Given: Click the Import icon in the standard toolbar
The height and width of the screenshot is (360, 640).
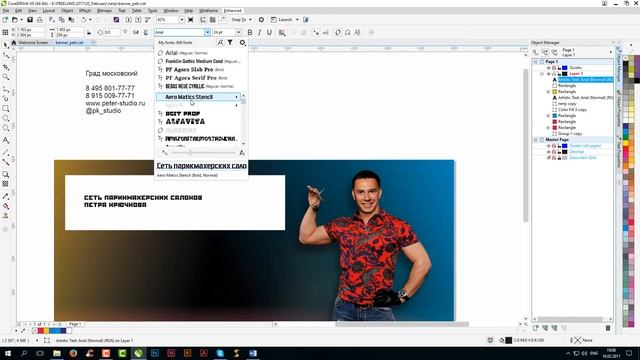Looking at the screenshot, I should pyautogui.click(x=129, y=20).
